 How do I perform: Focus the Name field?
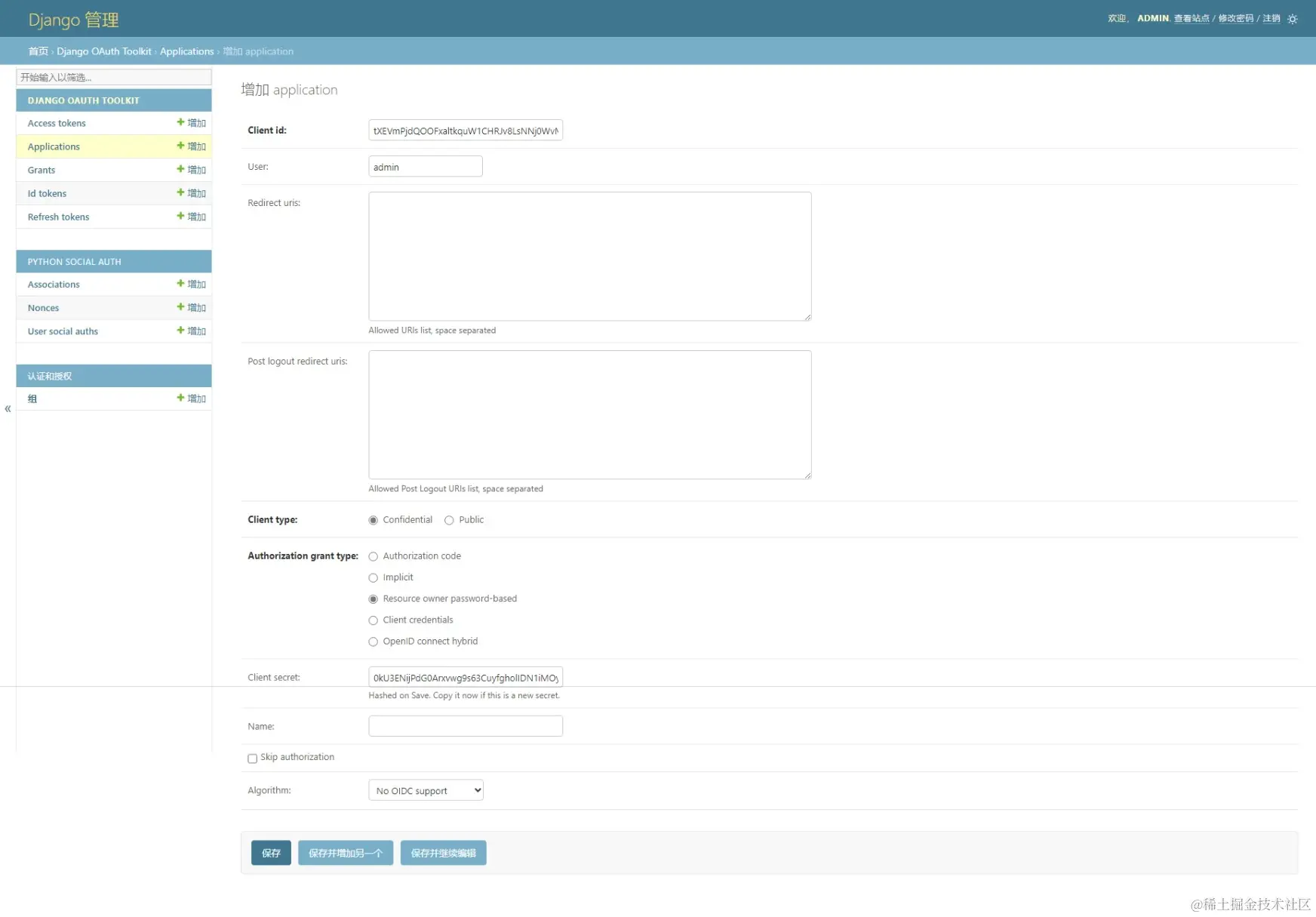click(466, 726)
